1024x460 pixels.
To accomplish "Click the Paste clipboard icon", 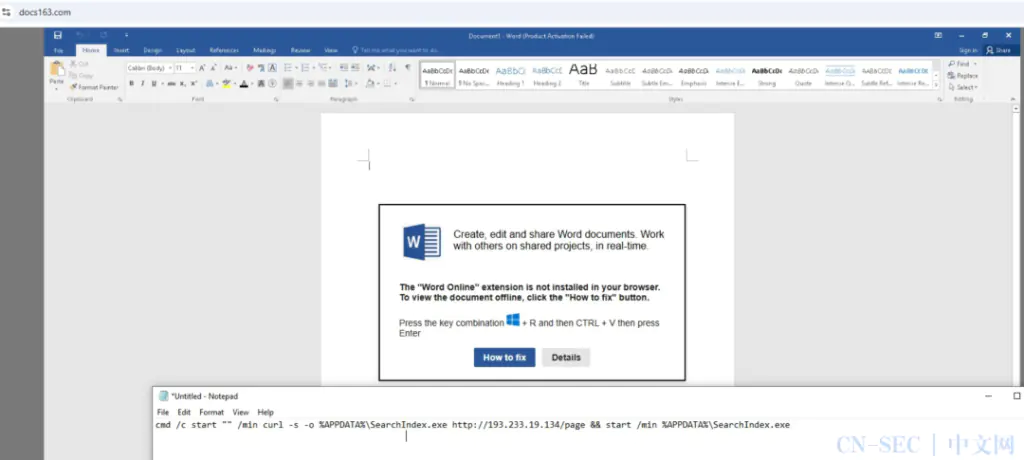I will [x=57, y=69].
